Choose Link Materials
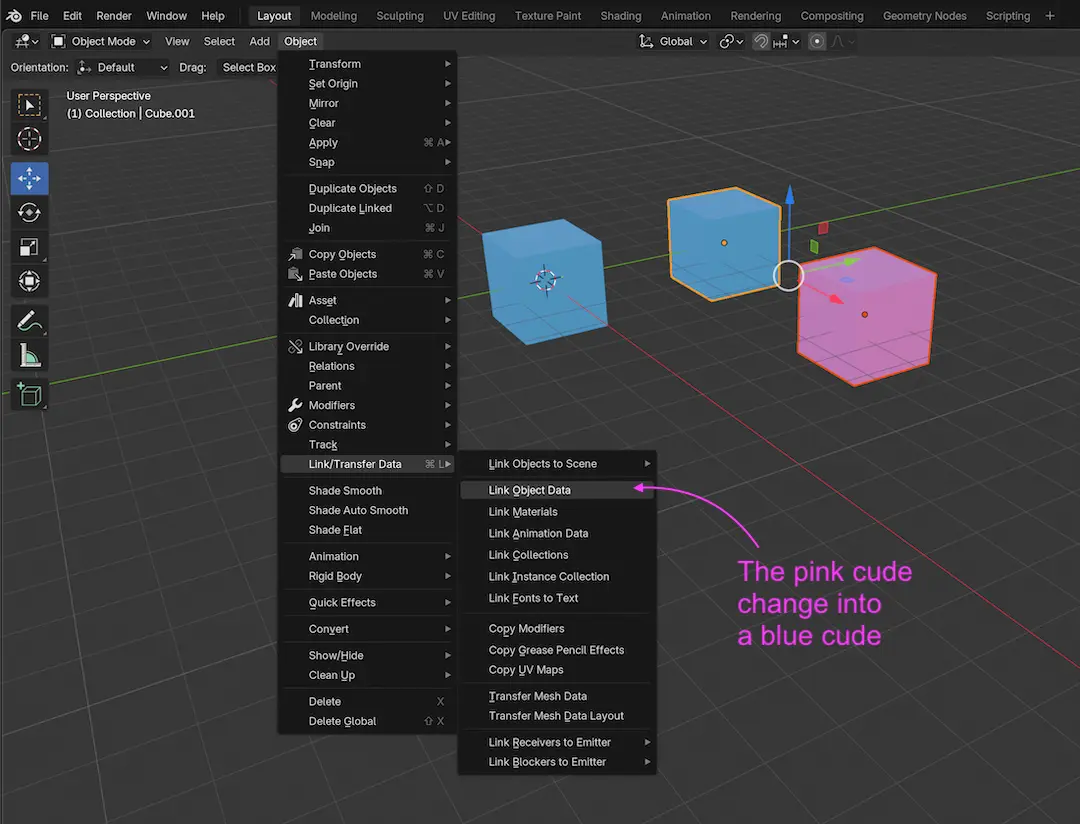The image size is (1080, 824). click(x=557, y=512)
